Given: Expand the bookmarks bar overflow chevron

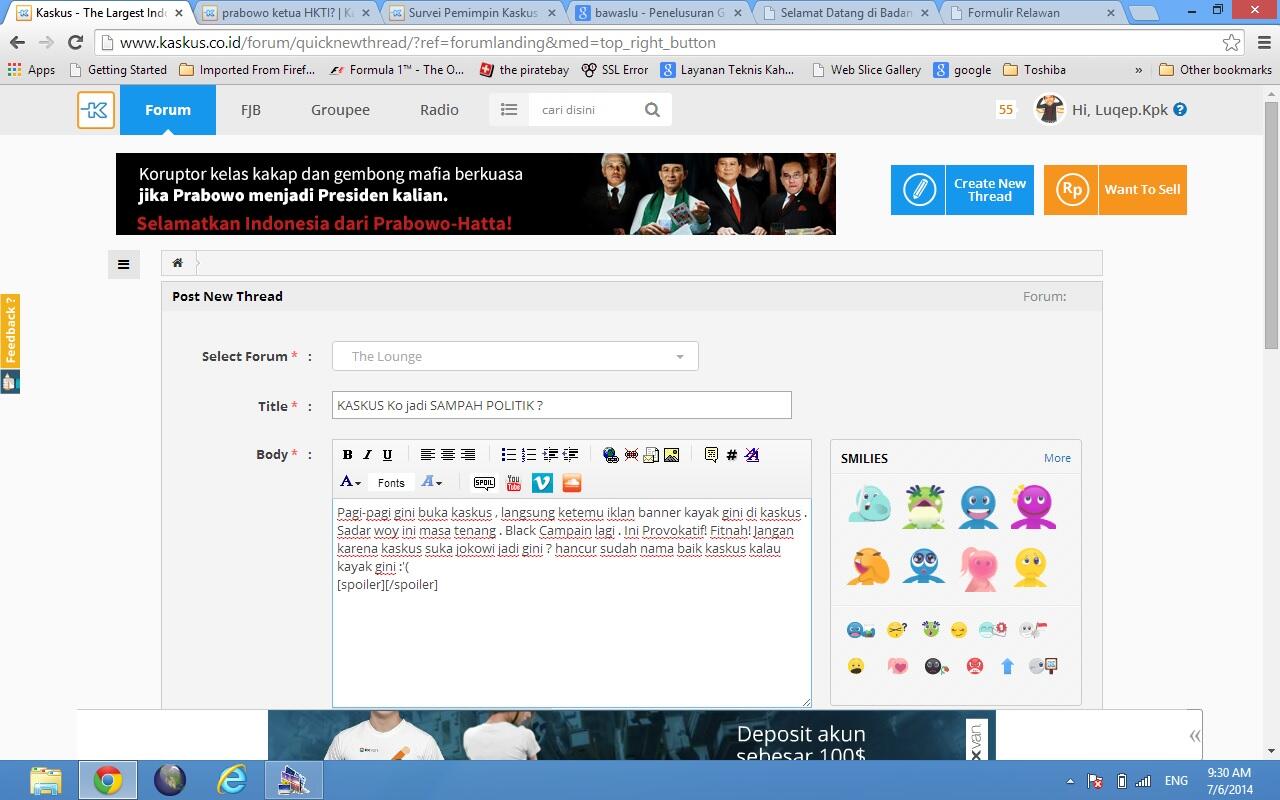Looking at the screenshot, I should pos(1138,70).
